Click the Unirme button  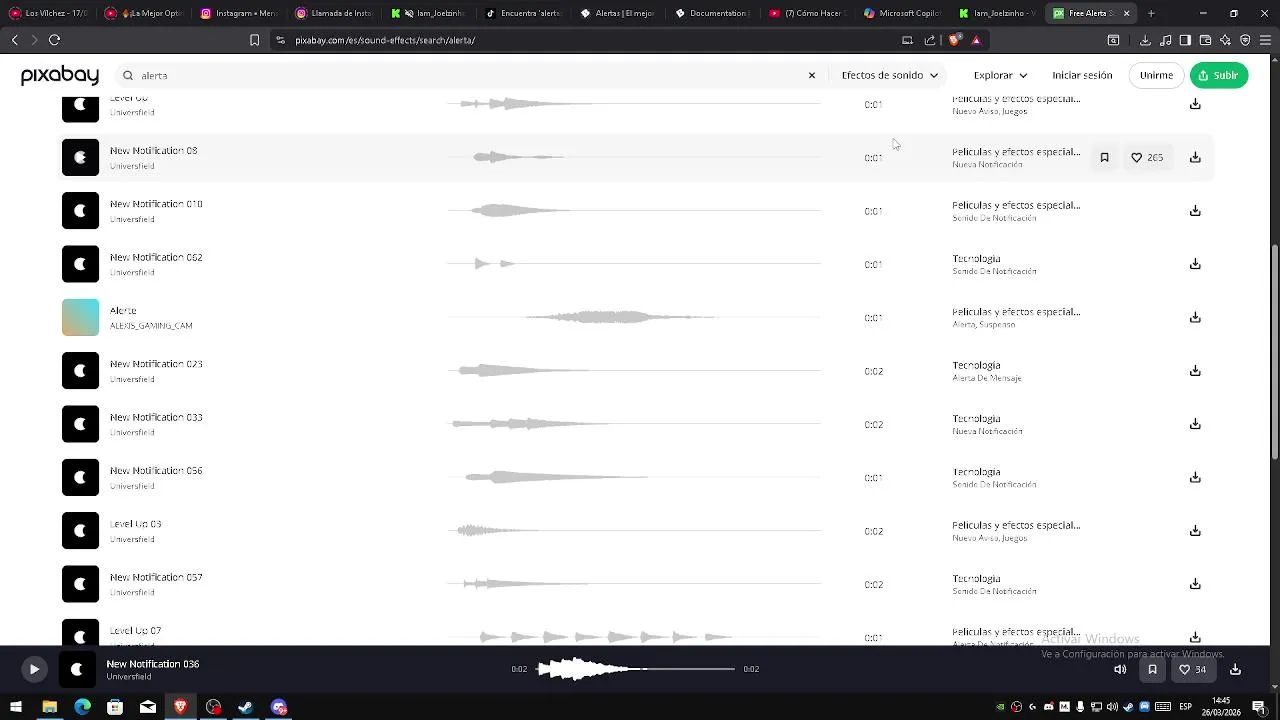coord(1156,75)
